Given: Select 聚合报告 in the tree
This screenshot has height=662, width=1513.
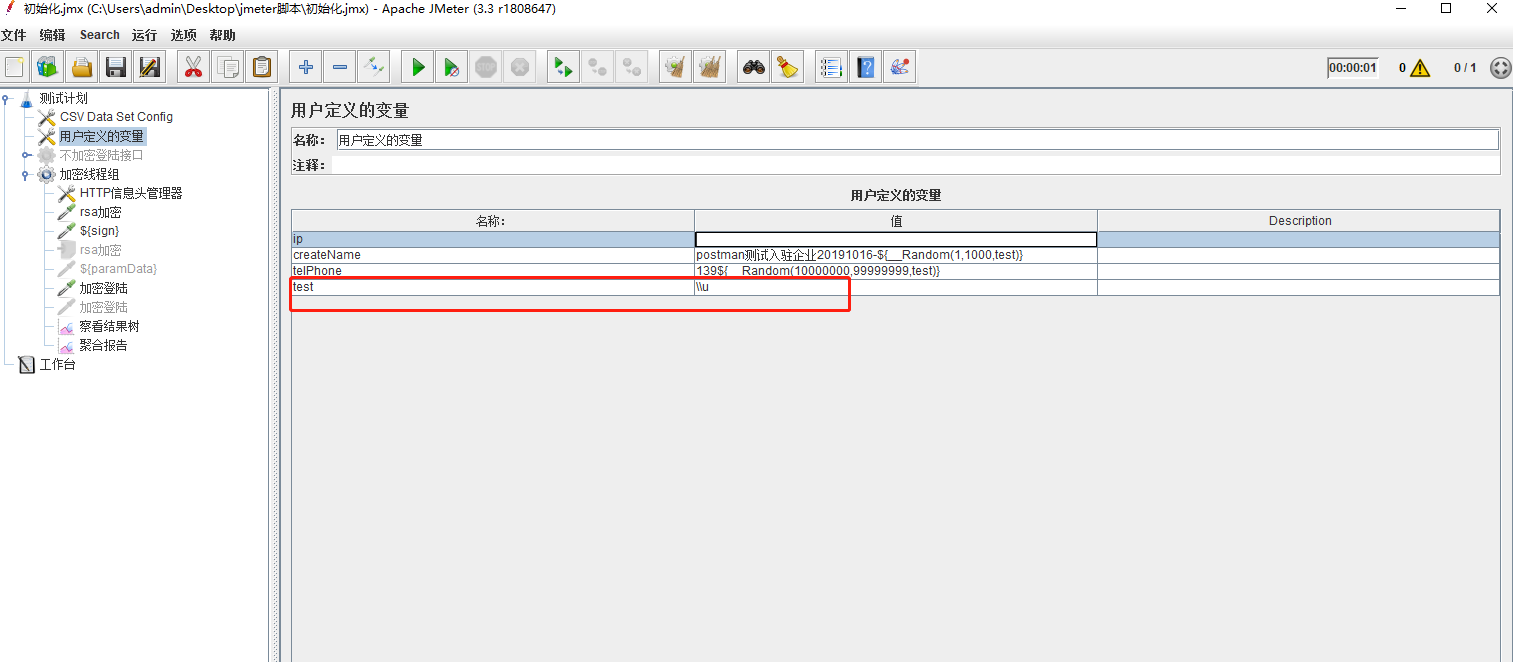Looking at the screenshot, I should tap(103, 345).
